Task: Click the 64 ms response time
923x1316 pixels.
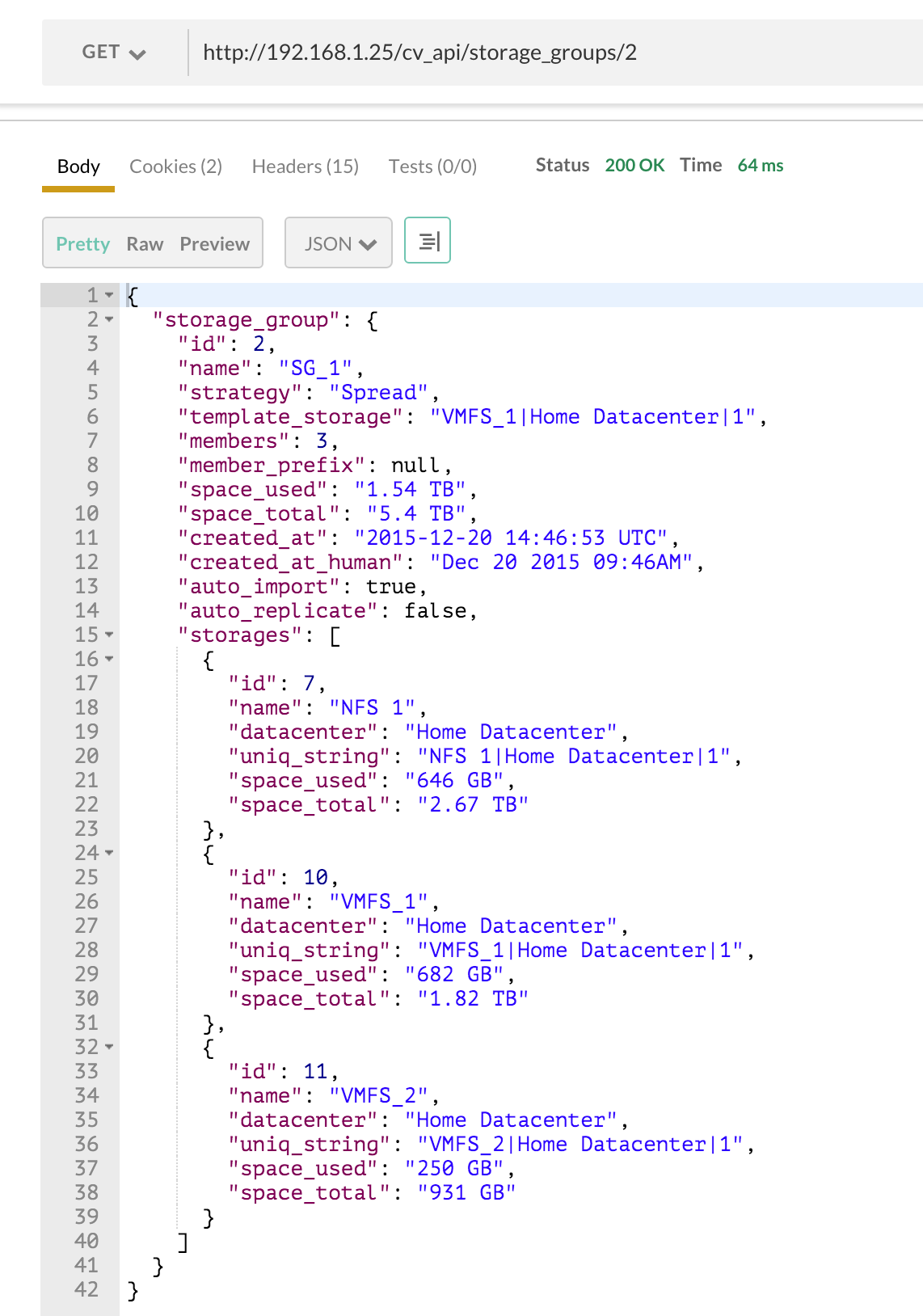Action: click(x=760, y=166)
